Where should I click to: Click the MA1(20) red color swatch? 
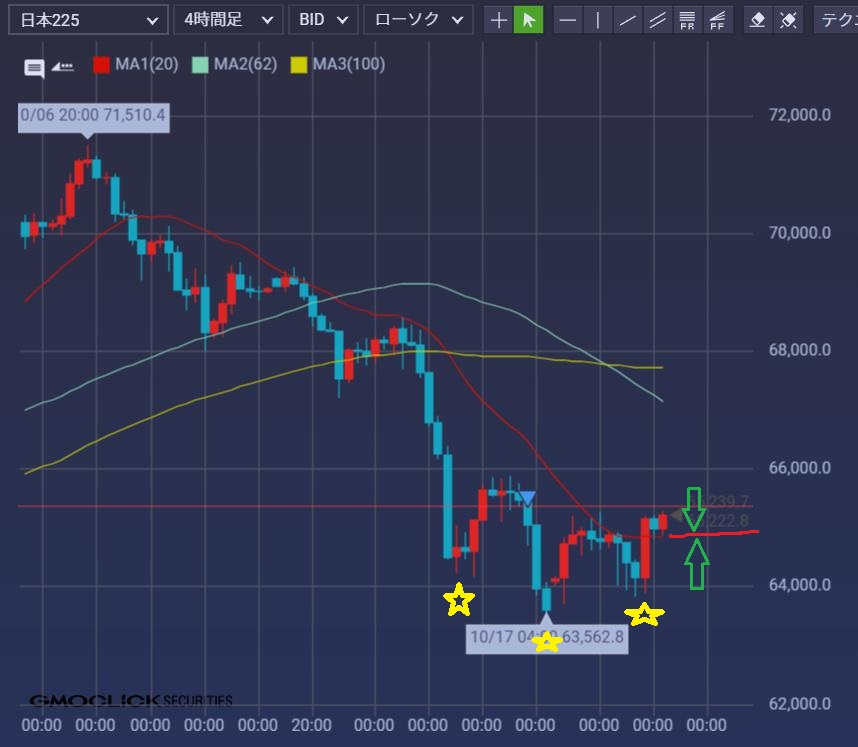click(x=101, y=65)
